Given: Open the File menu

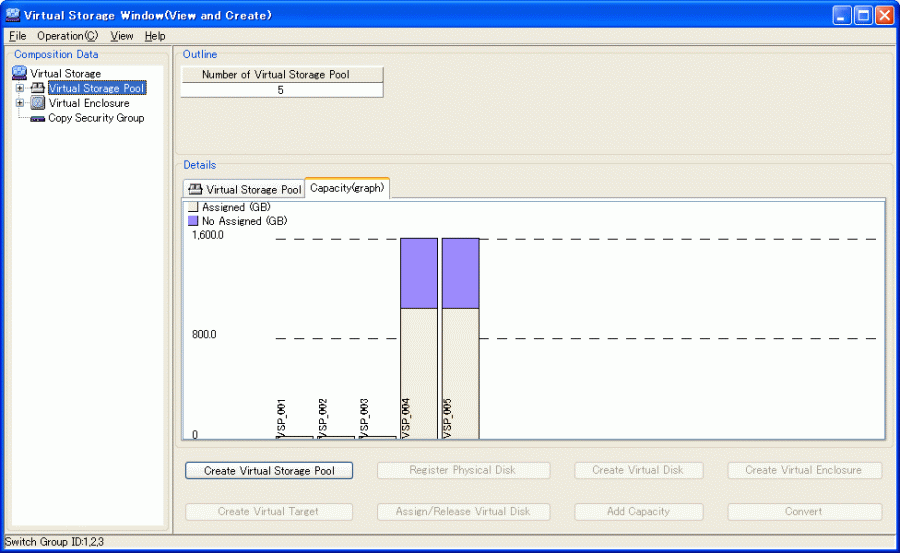Looking at the screenshot, I should [17, 36].
